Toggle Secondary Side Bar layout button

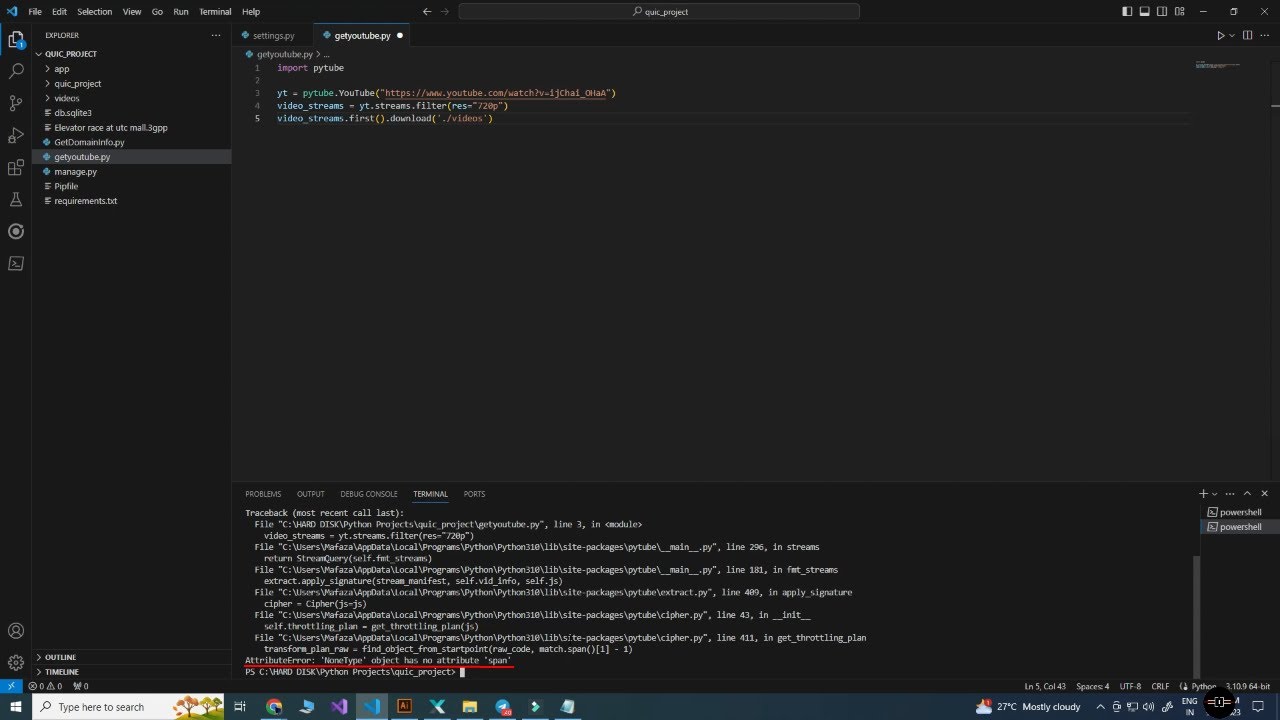click(1162, 12)
